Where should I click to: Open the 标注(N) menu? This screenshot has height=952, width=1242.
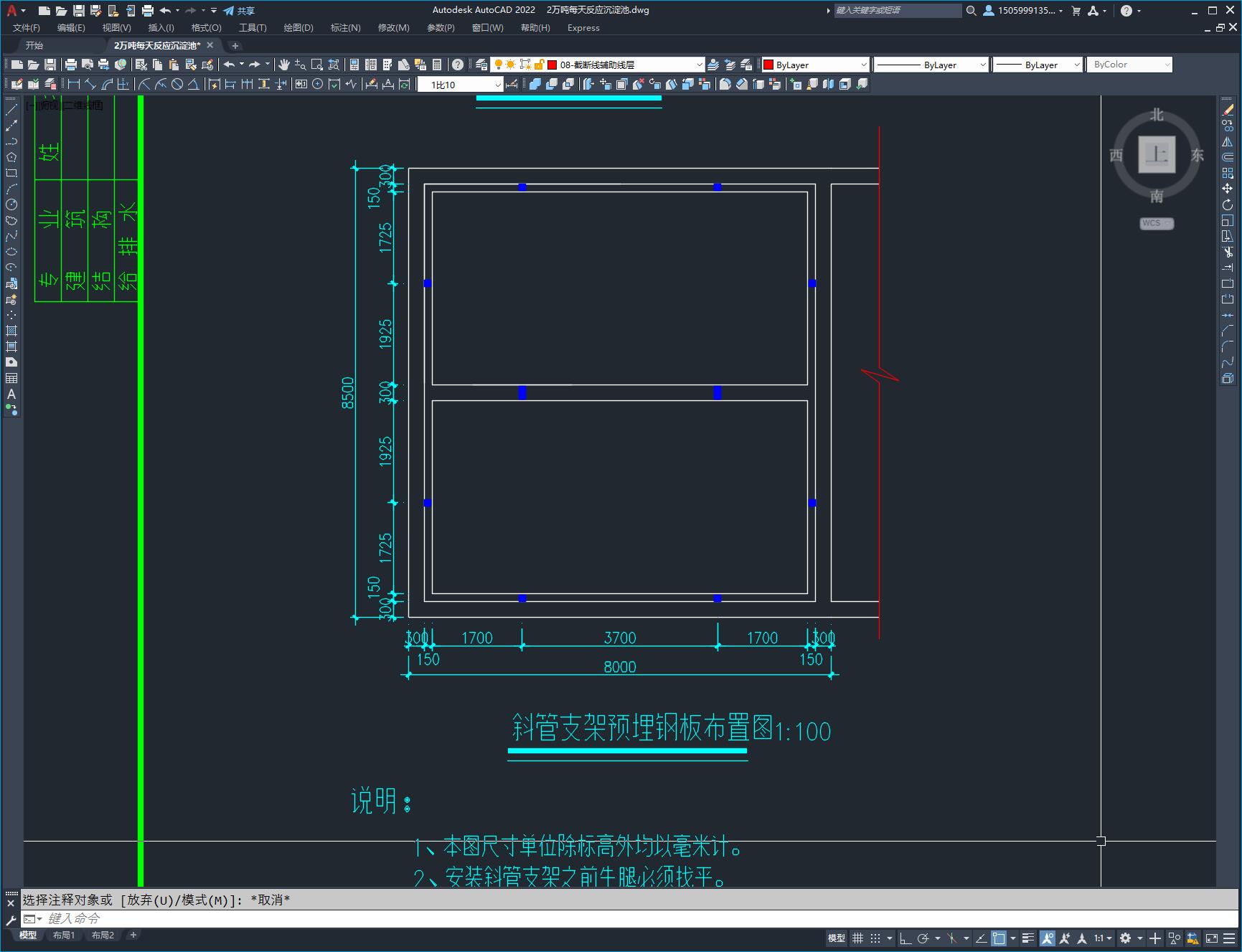point(345,28)
